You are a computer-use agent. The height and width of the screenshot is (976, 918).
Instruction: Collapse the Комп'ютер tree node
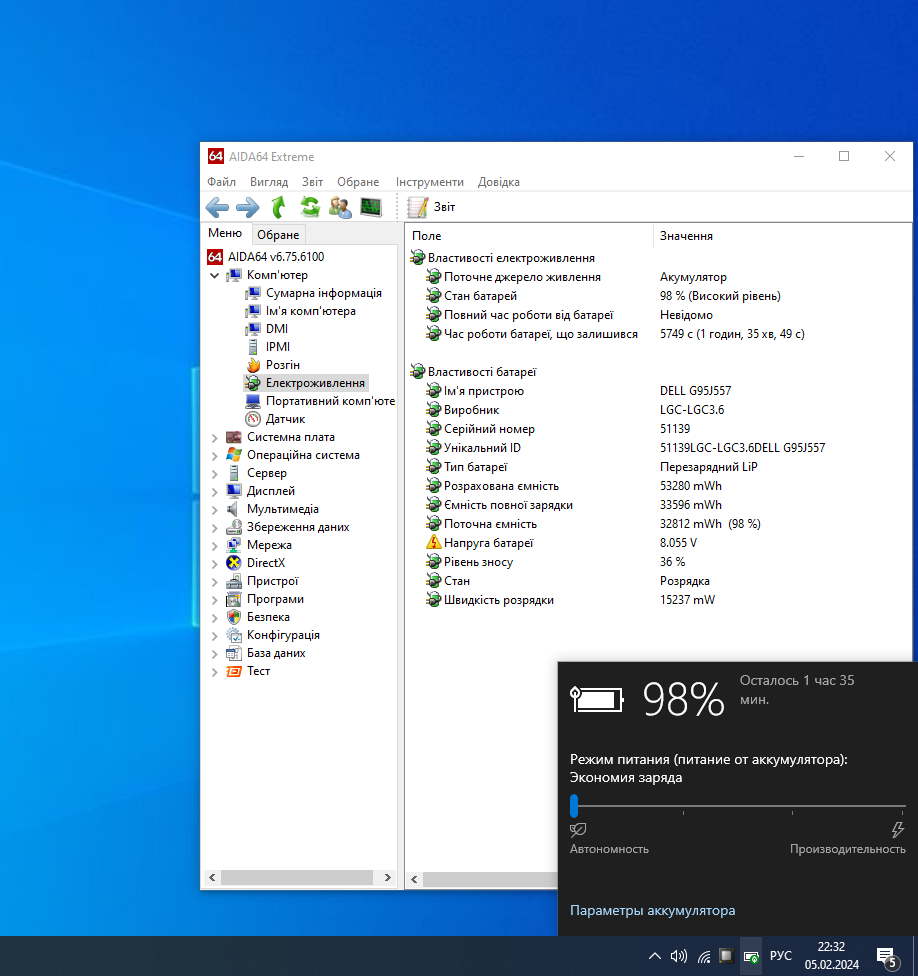coord(215,275)
